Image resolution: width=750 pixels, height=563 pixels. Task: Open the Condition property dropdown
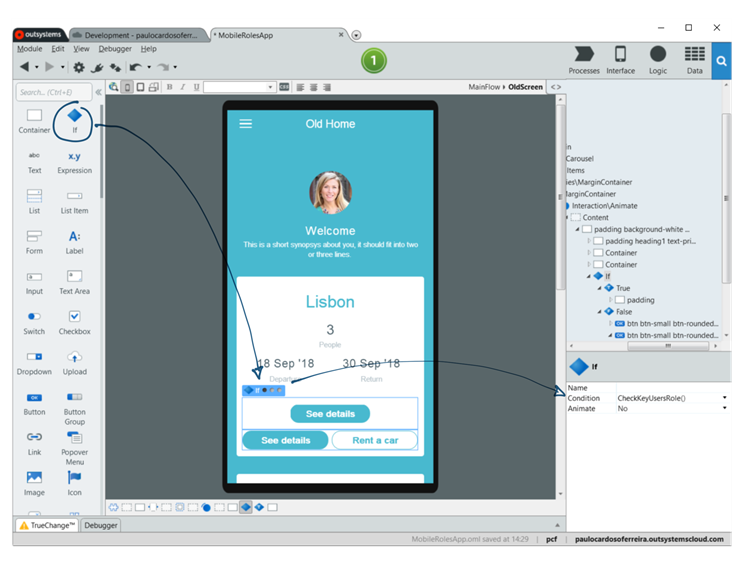tap(724, 398)
